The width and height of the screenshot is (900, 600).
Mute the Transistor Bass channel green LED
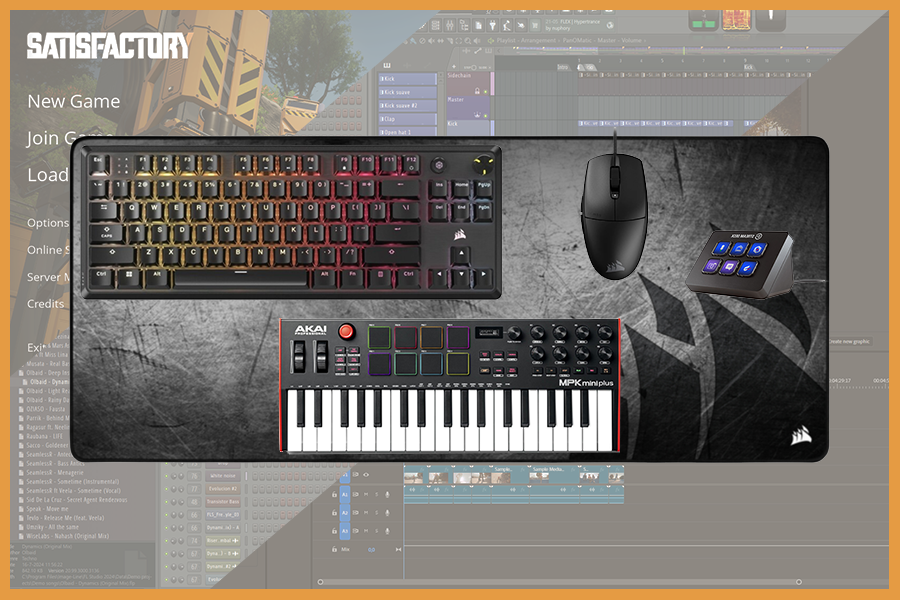(167, 502)
